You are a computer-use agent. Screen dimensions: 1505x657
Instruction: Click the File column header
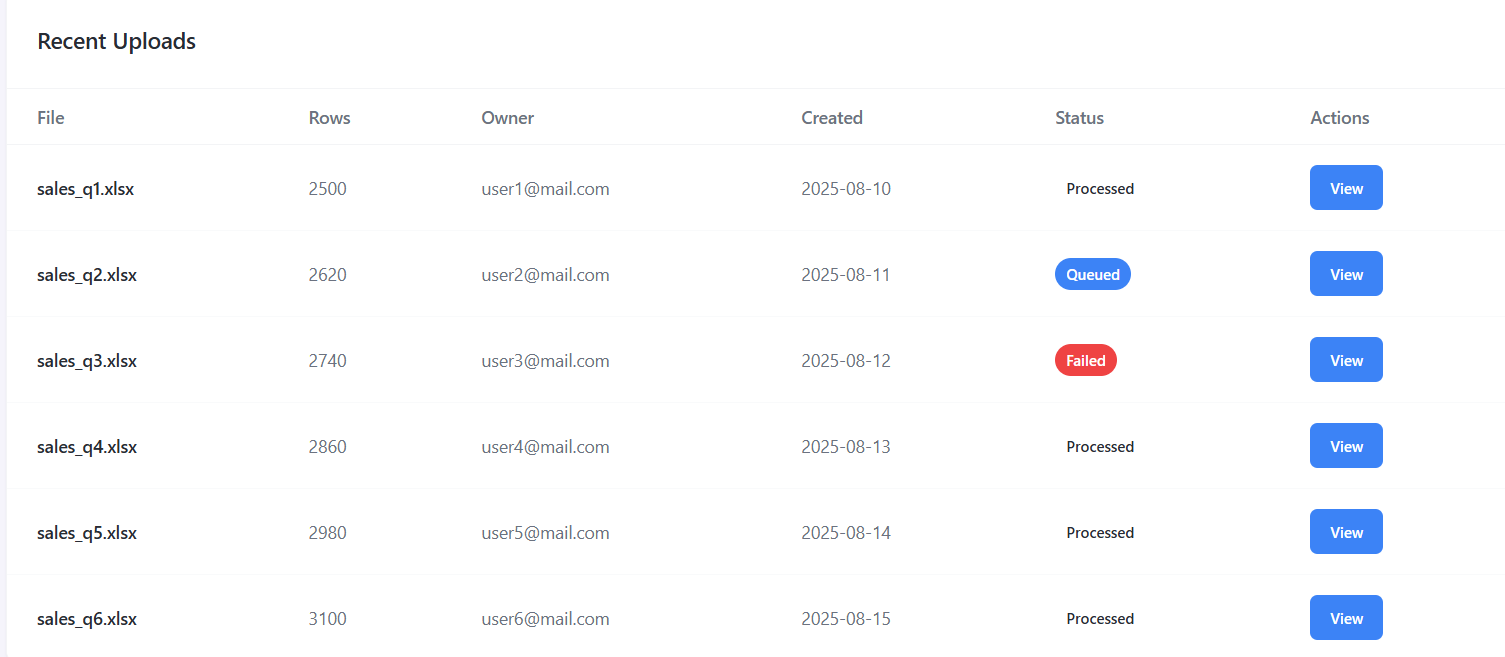pos(51,118)
